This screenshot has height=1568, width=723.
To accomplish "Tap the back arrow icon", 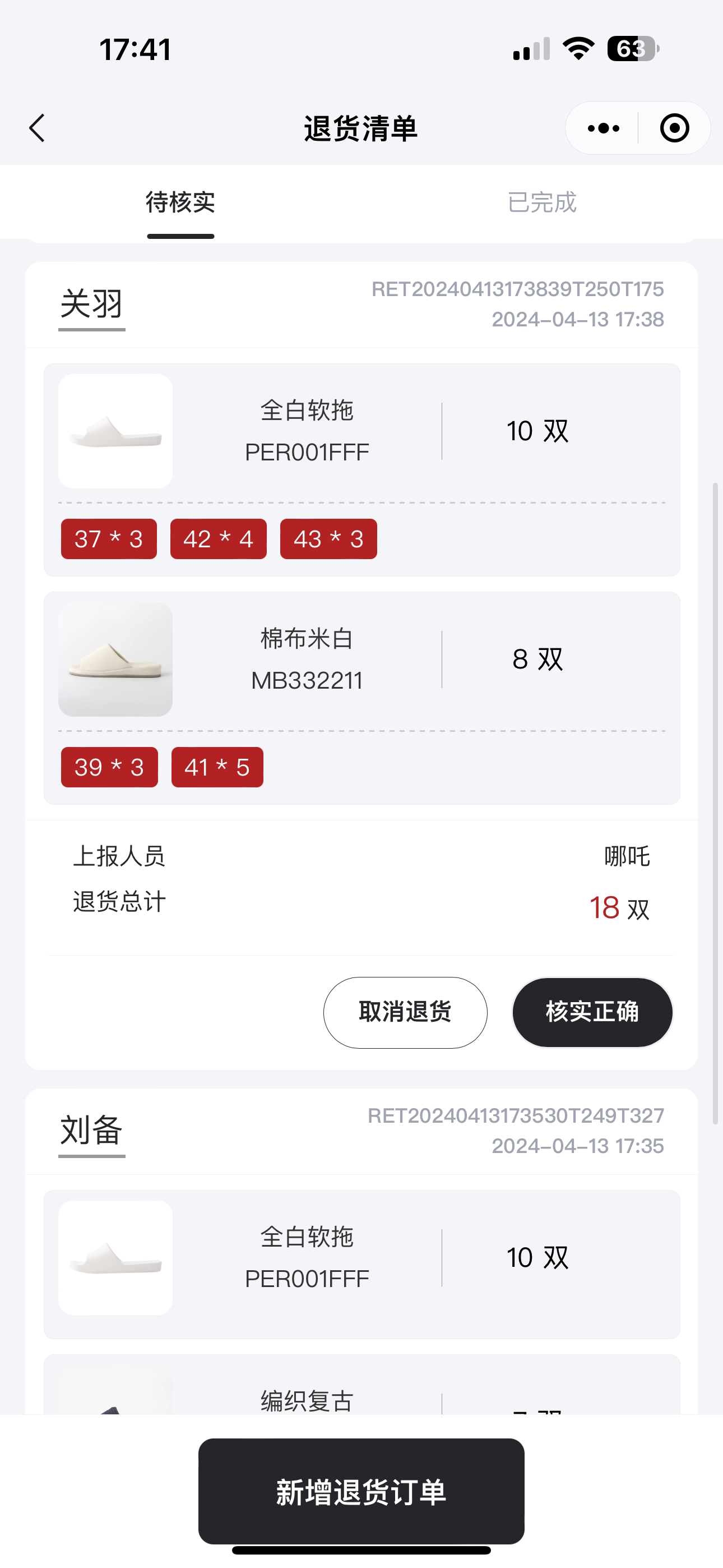I will point(38,128).
